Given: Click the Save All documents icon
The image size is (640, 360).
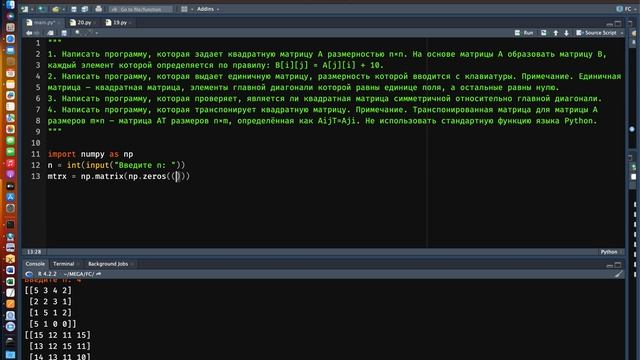Looking at the screenshot, I should [x=84, y=9].
